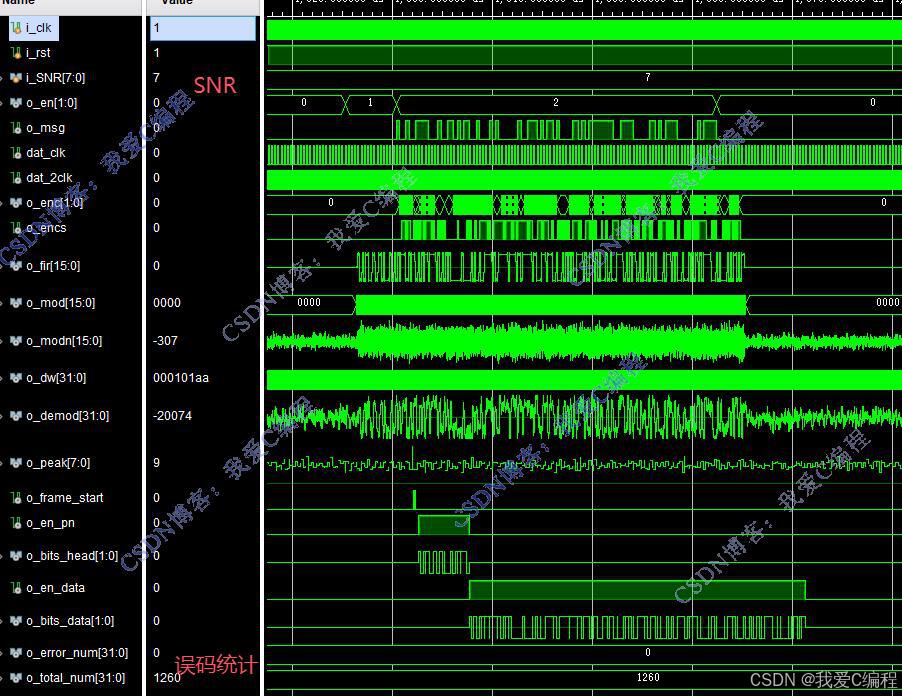Expand the i_SNR[7:0] bus

pos(2,78)
